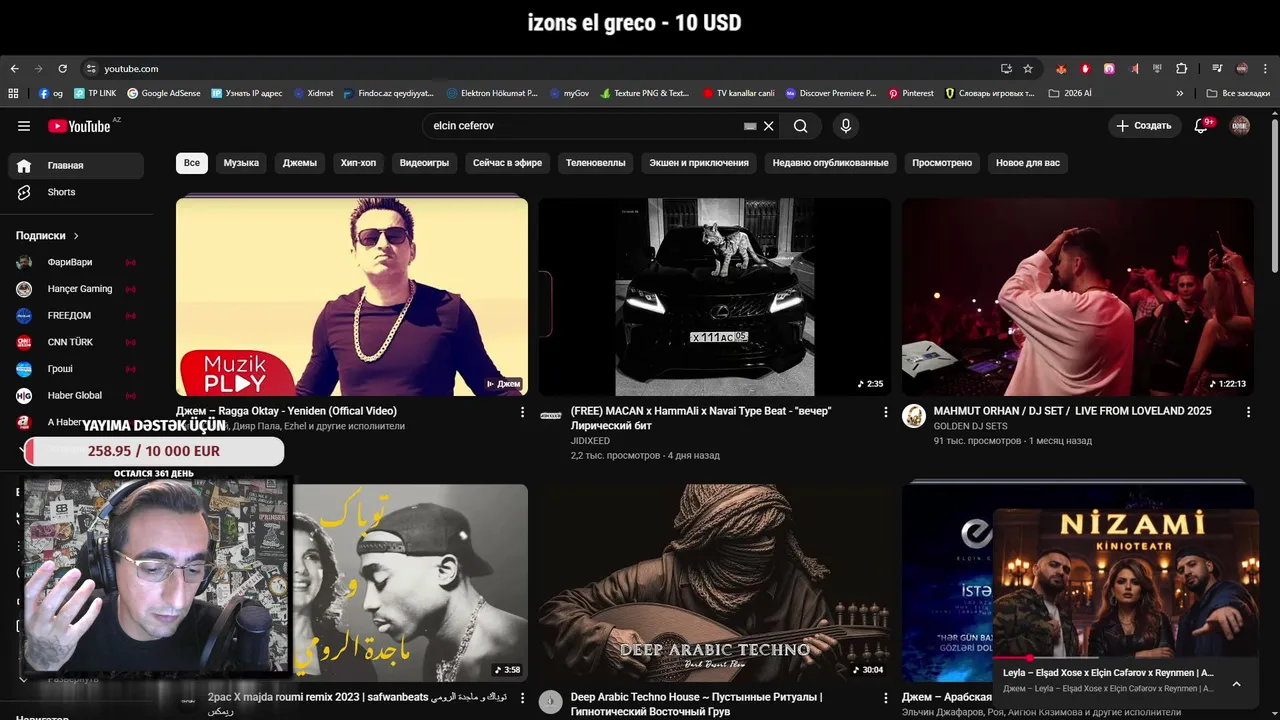Open the Гроші subscription channel
The image size is (1280, 720).
click(76, 369)
